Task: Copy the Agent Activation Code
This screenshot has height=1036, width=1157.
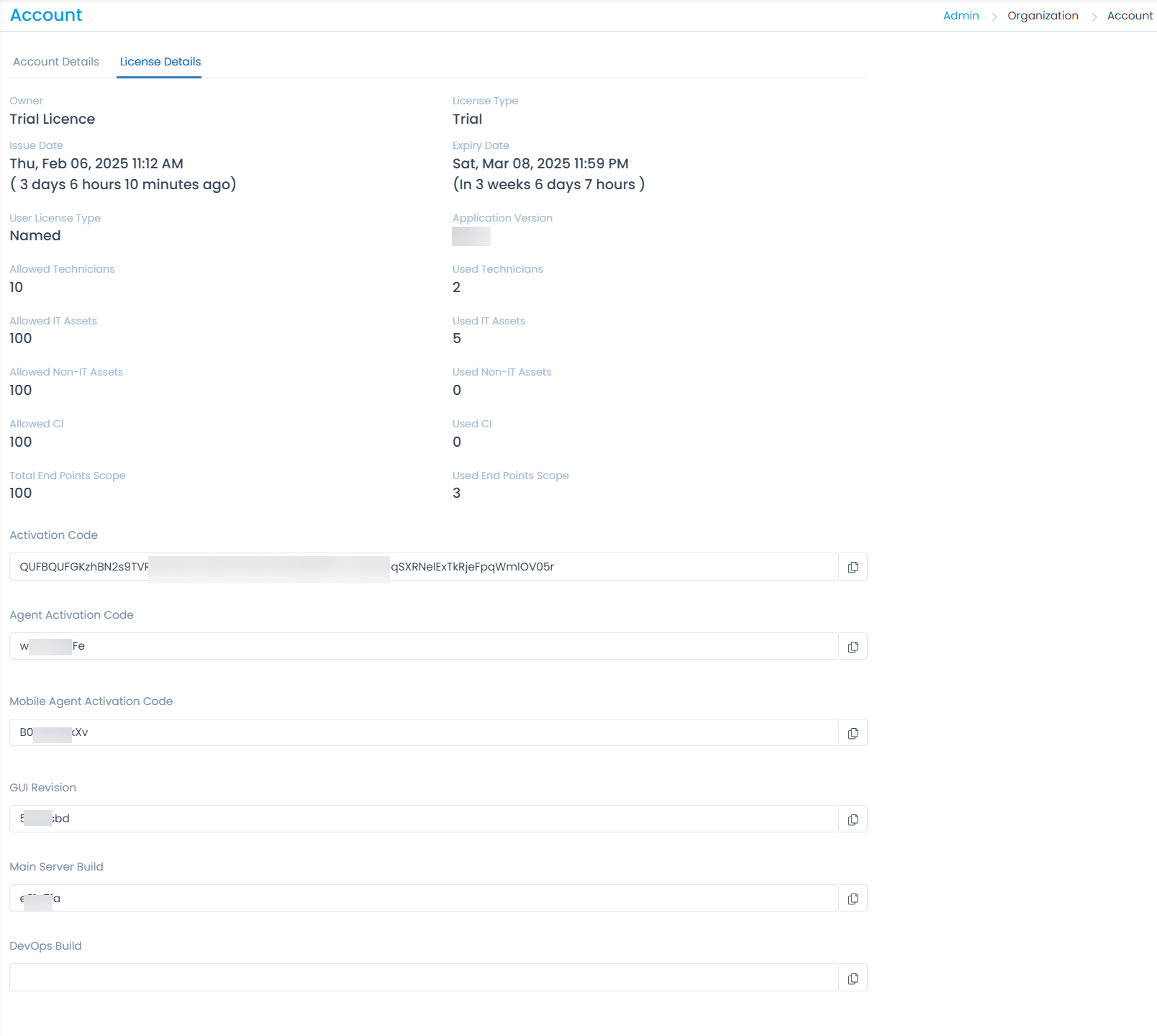Action: tap(853, 646)
